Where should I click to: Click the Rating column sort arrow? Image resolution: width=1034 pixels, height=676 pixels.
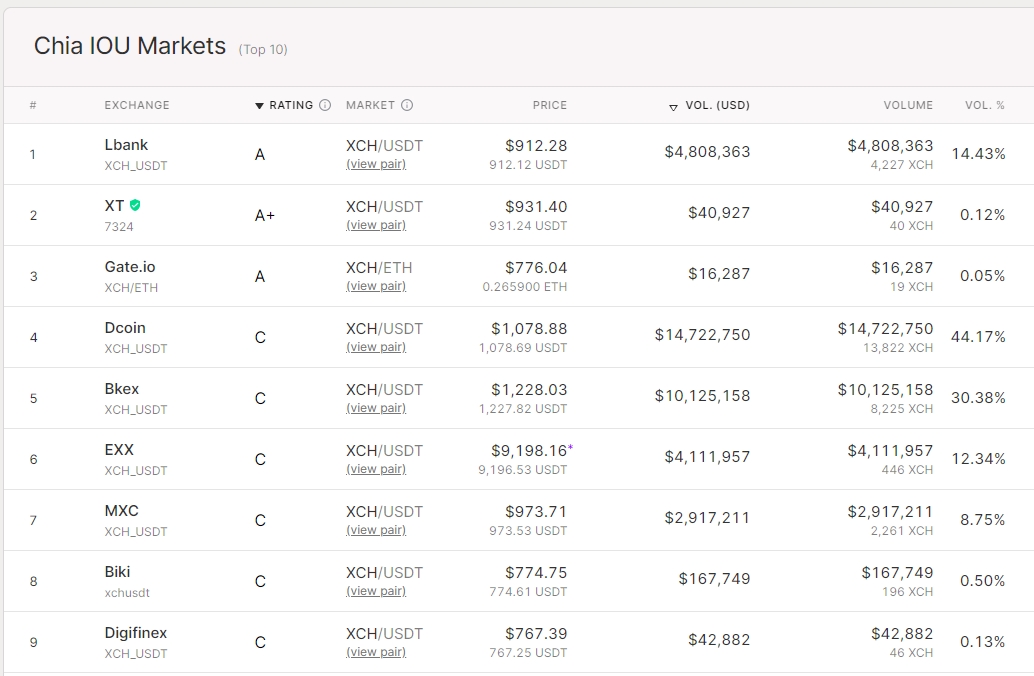point(259,106)
